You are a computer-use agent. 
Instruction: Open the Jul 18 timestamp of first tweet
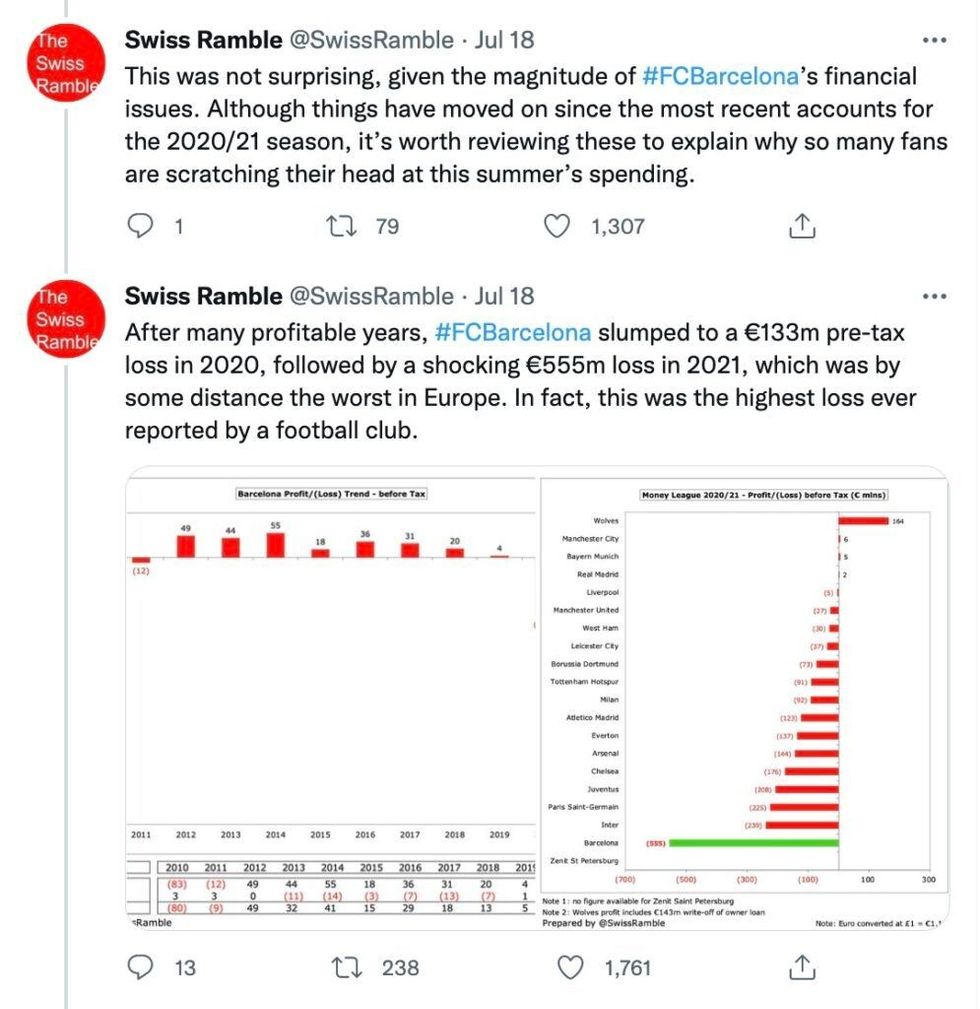click(506, 41)
